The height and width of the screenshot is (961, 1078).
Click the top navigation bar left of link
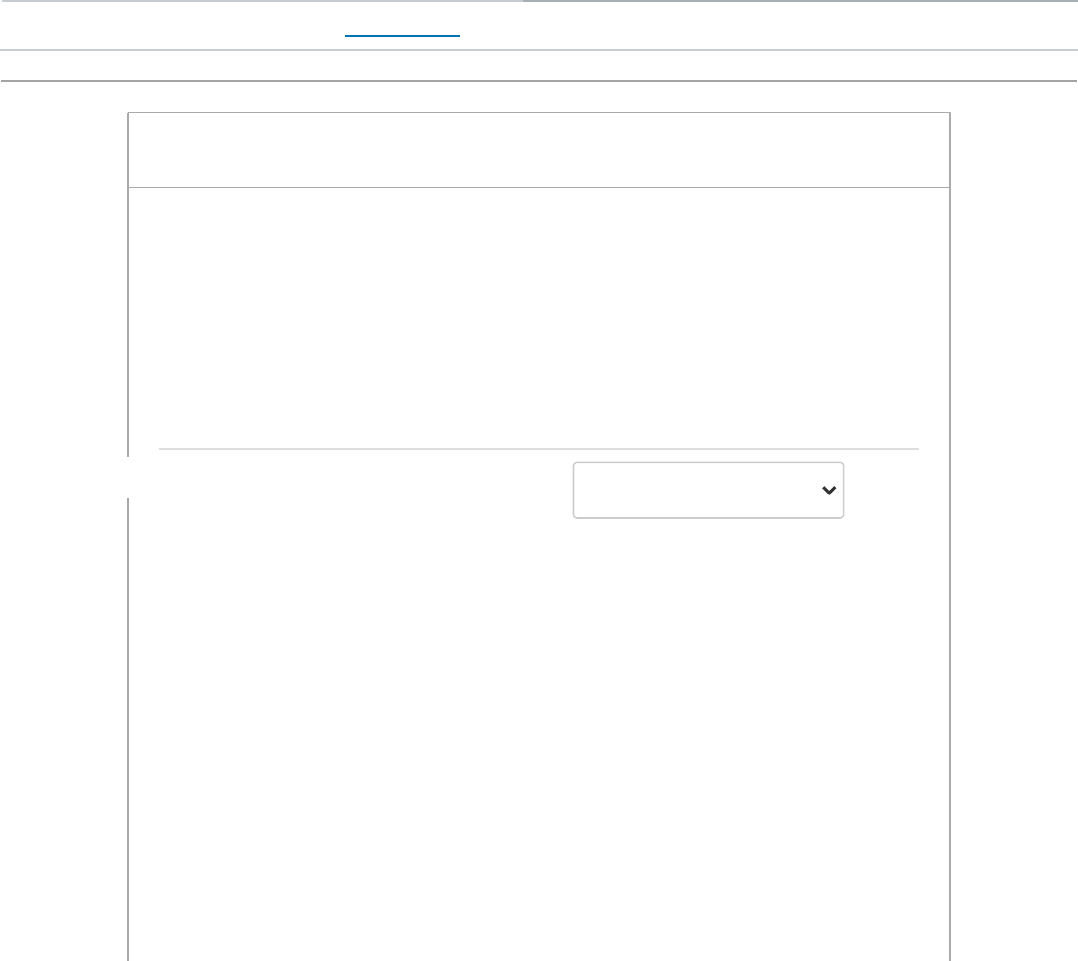(x=170, y=28)
